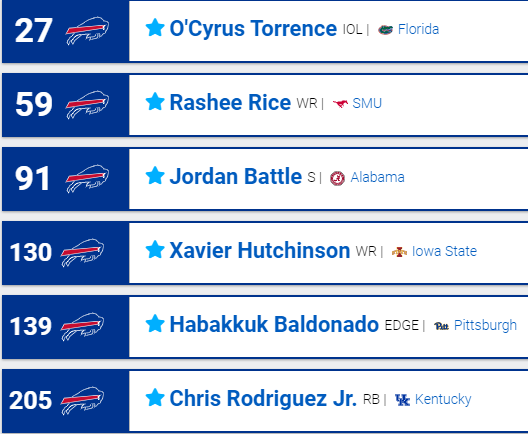Open O'Cyrus Torrence player profile
Viewport: 528px width, 434px height.
pos(253,28)
